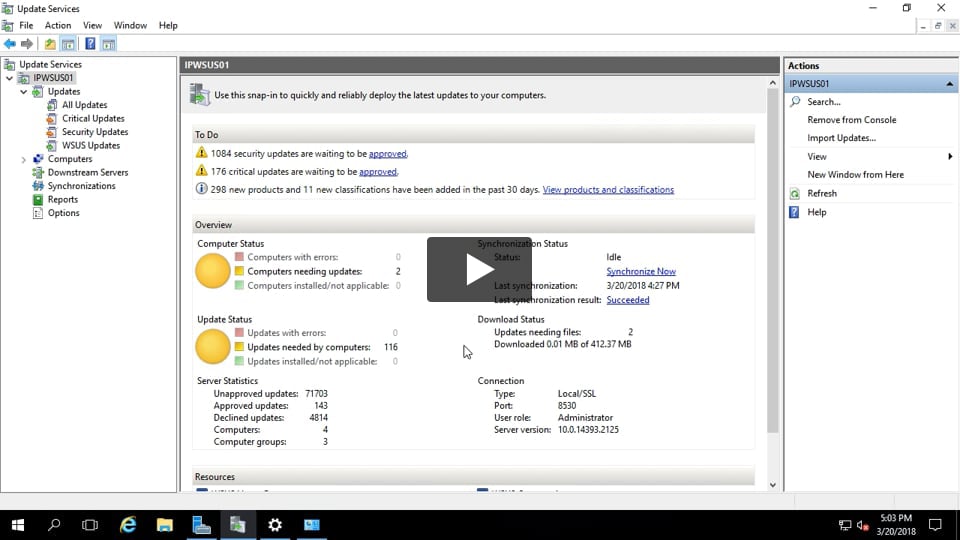Screen dimensions: 960x540
Task: Open the Action menu
Action: click(x=58, y=25)
